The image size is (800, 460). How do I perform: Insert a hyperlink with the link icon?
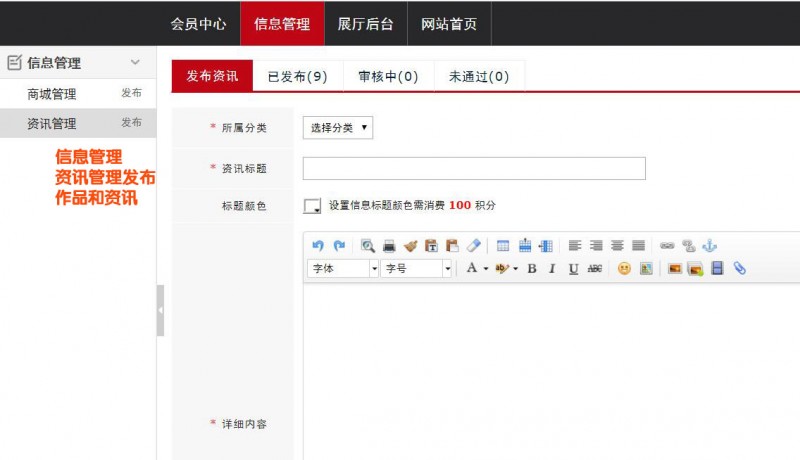coord(667,245)
